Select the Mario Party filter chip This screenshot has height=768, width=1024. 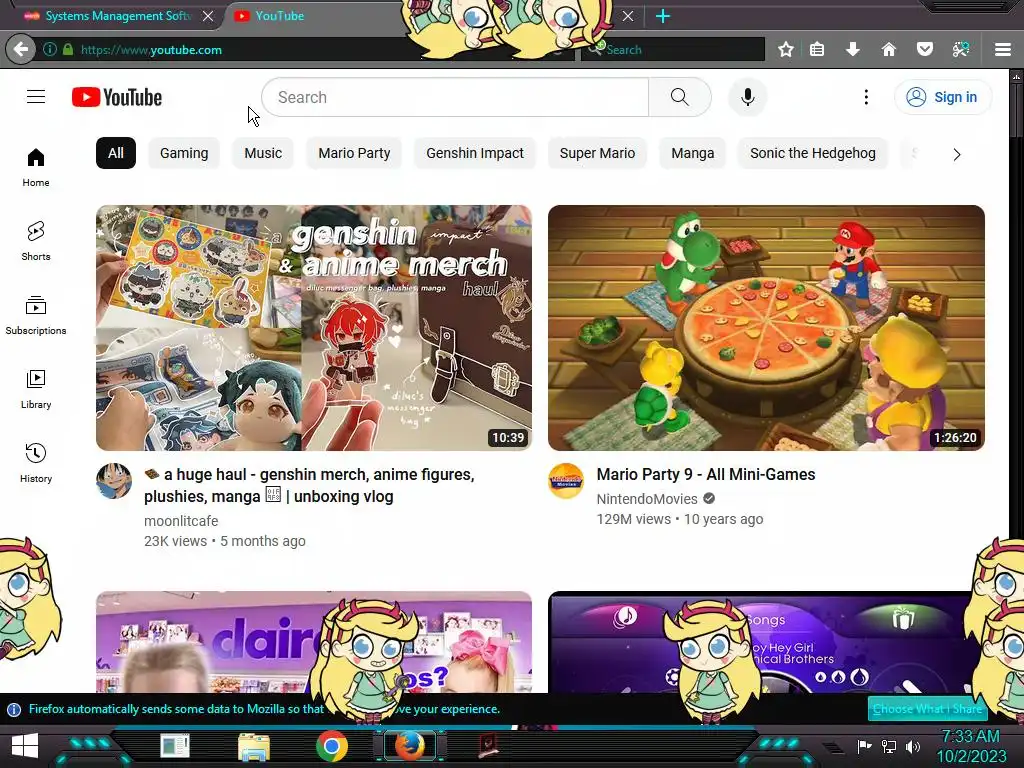[x=354, y=153]
